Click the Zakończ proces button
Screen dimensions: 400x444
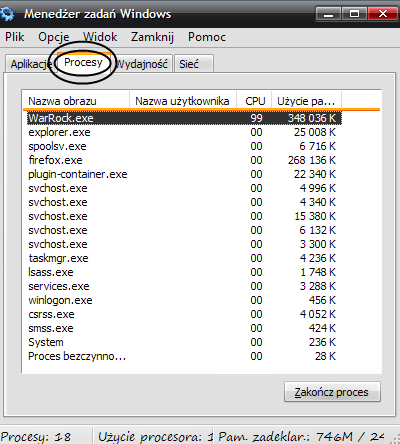pyautogui.click(x=332, y=392)
